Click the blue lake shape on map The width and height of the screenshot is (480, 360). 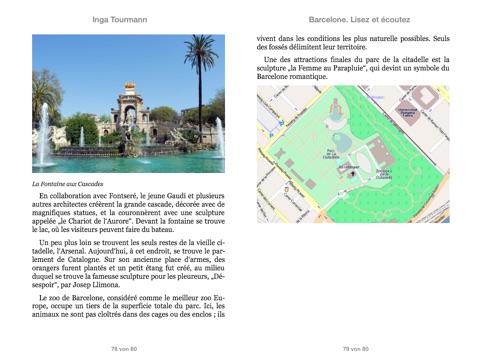pyautogui.click(x=342, y=141)
